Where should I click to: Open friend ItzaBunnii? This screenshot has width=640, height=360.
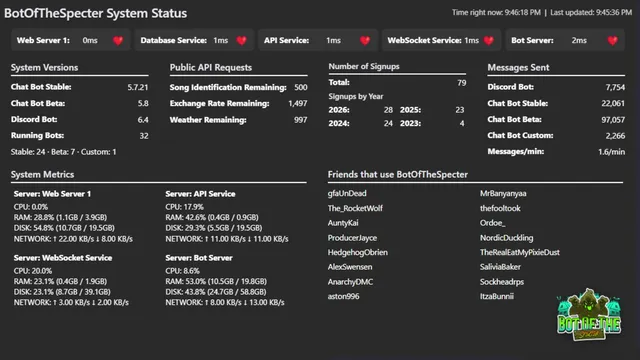(x=497, y=296)
